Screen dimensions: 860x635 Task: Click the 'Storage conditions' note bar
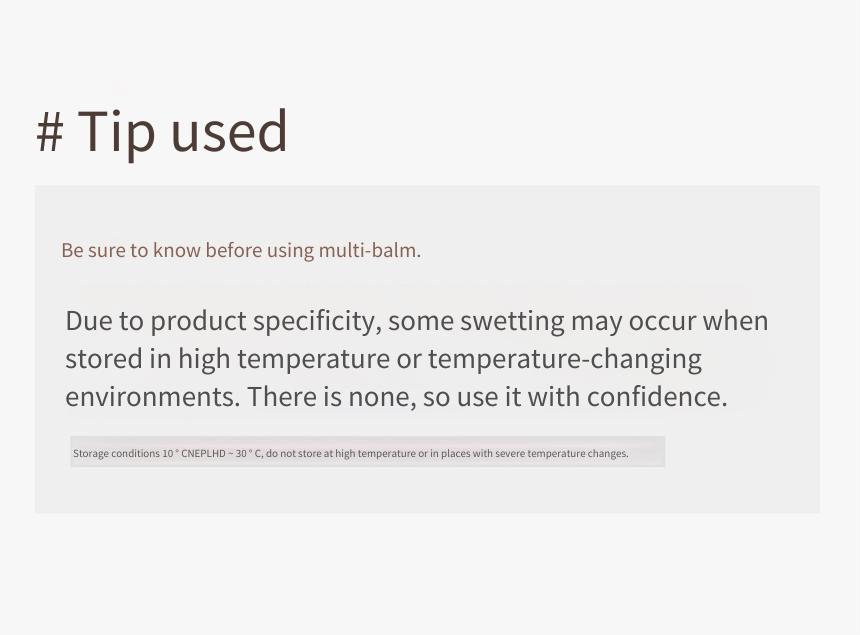(x=367, y=452)
